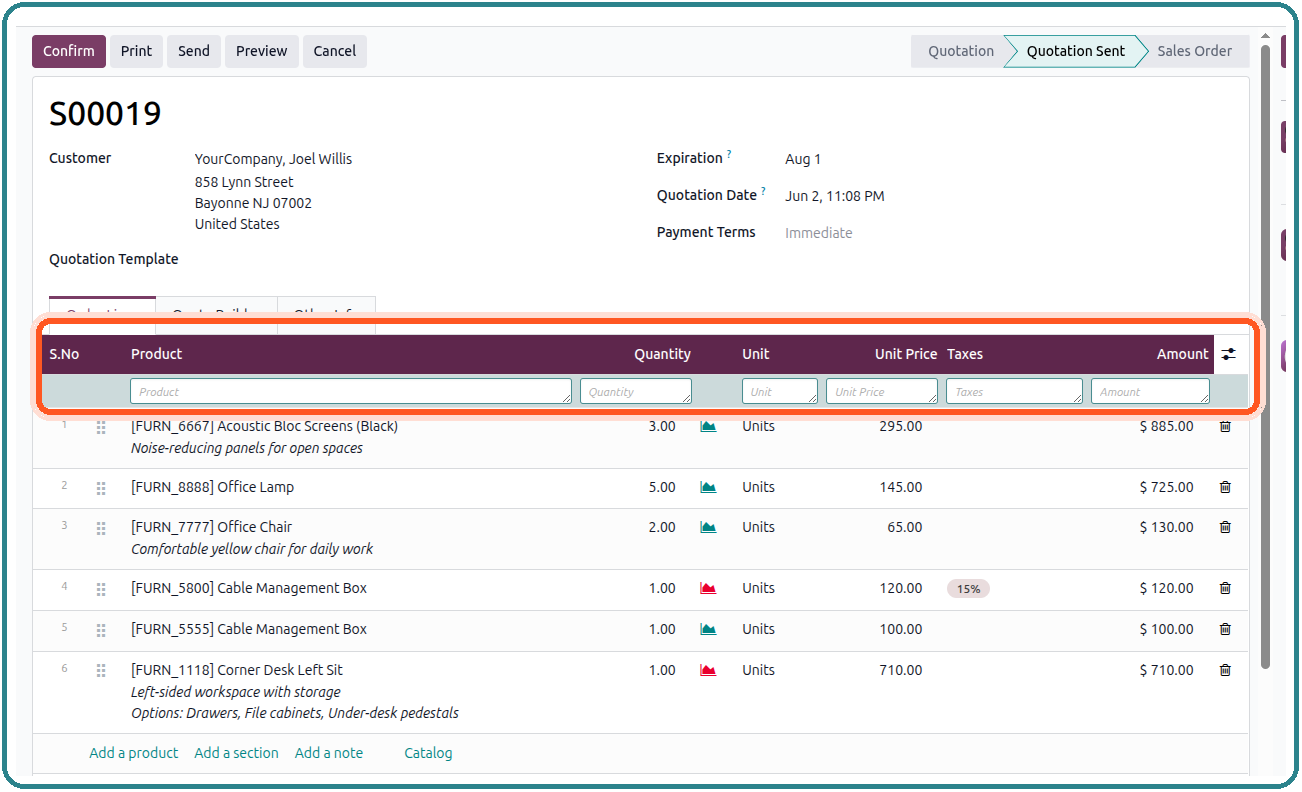This screenshot has width=1302, height=792.
Task: Open forecast chart icon for Office Lamp
Action: pos(708,488)
